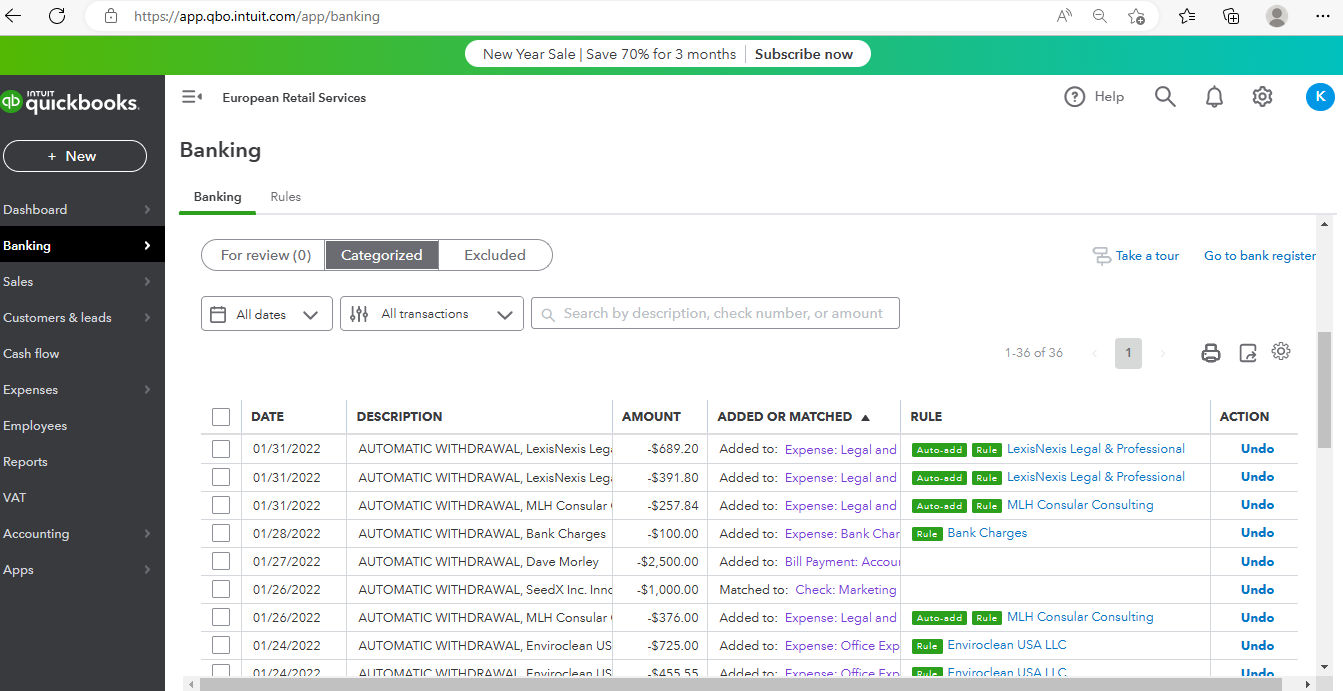Expand the Dashboard sidebar chevron

click(147, 210)
